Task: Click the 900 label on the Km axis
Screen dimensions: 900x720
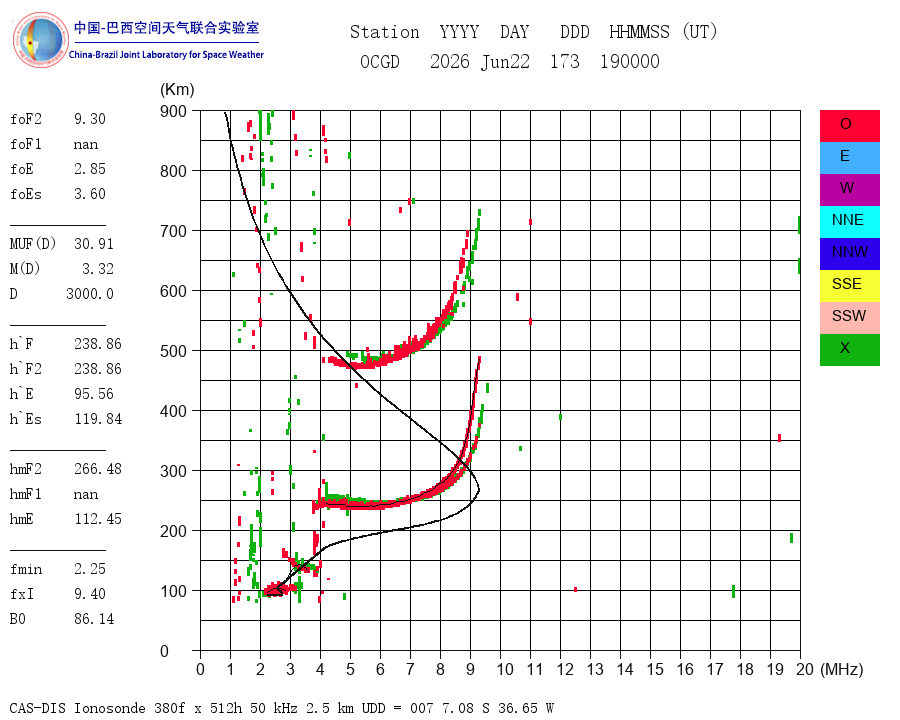Action: 173,111
